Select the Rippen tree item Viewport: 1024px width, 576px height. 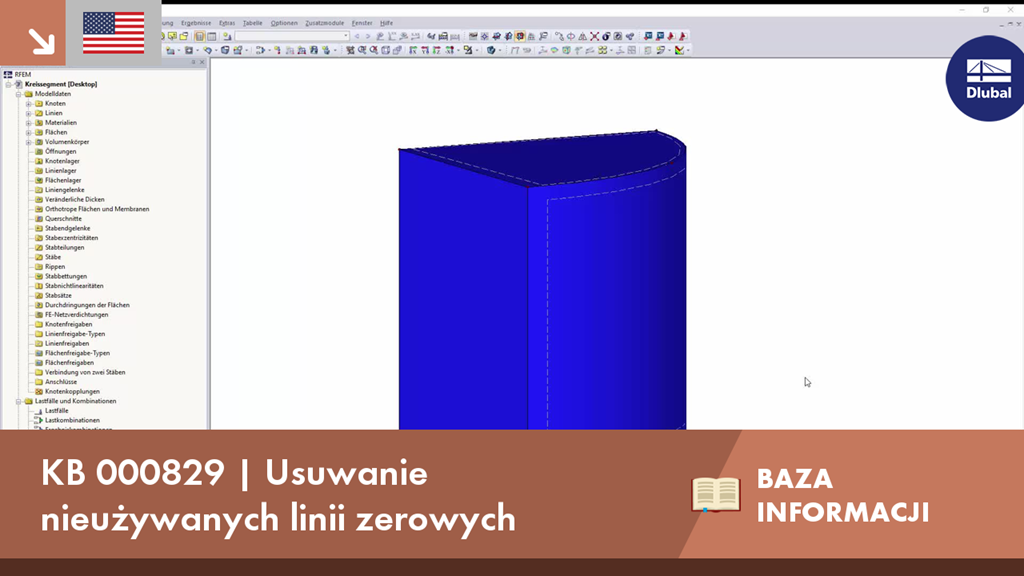[x=55, y=266]
